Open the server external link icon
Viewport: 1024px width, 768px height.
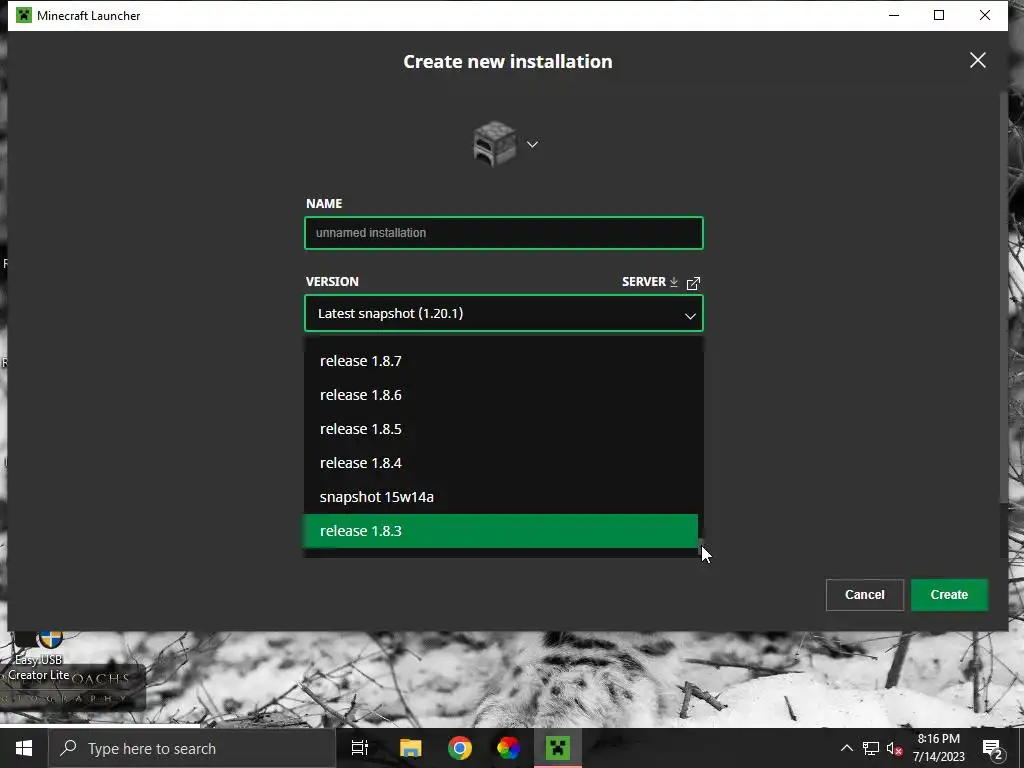(694, 283)
